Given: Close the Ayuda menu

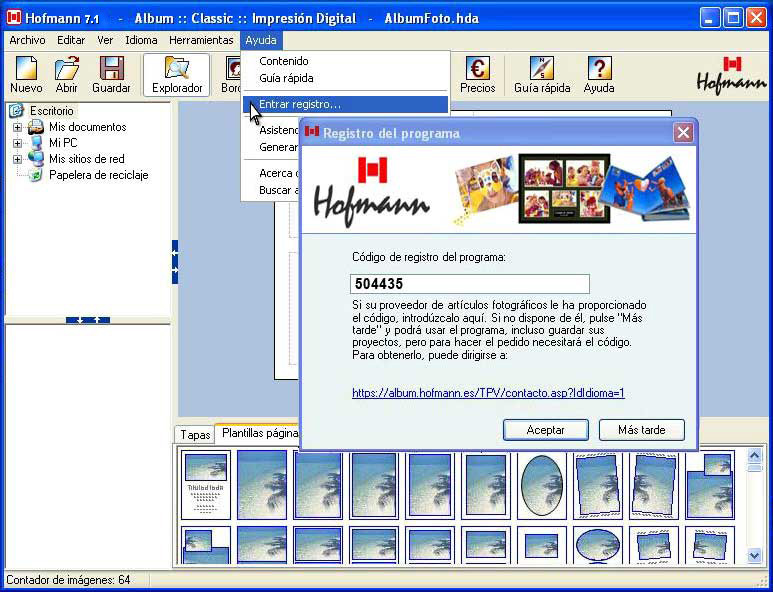Looking at the screenshot, I should [261, 40].
